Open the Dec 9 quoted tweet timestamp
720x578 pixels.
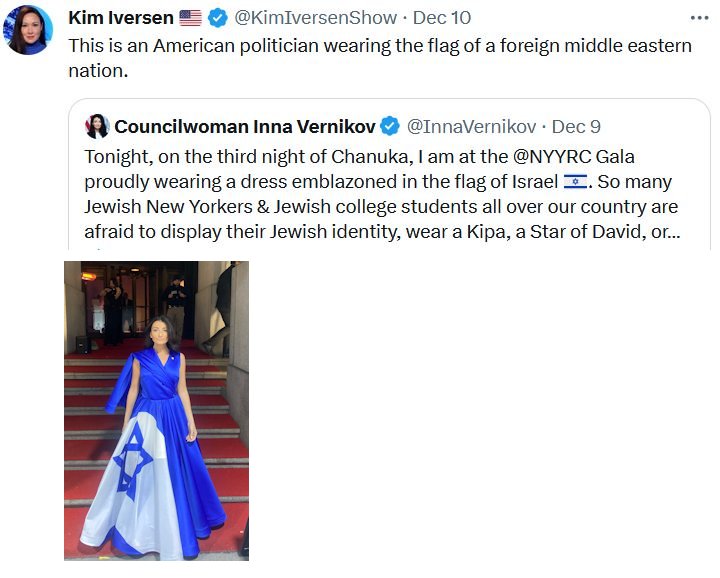click(x=576, y=126)
